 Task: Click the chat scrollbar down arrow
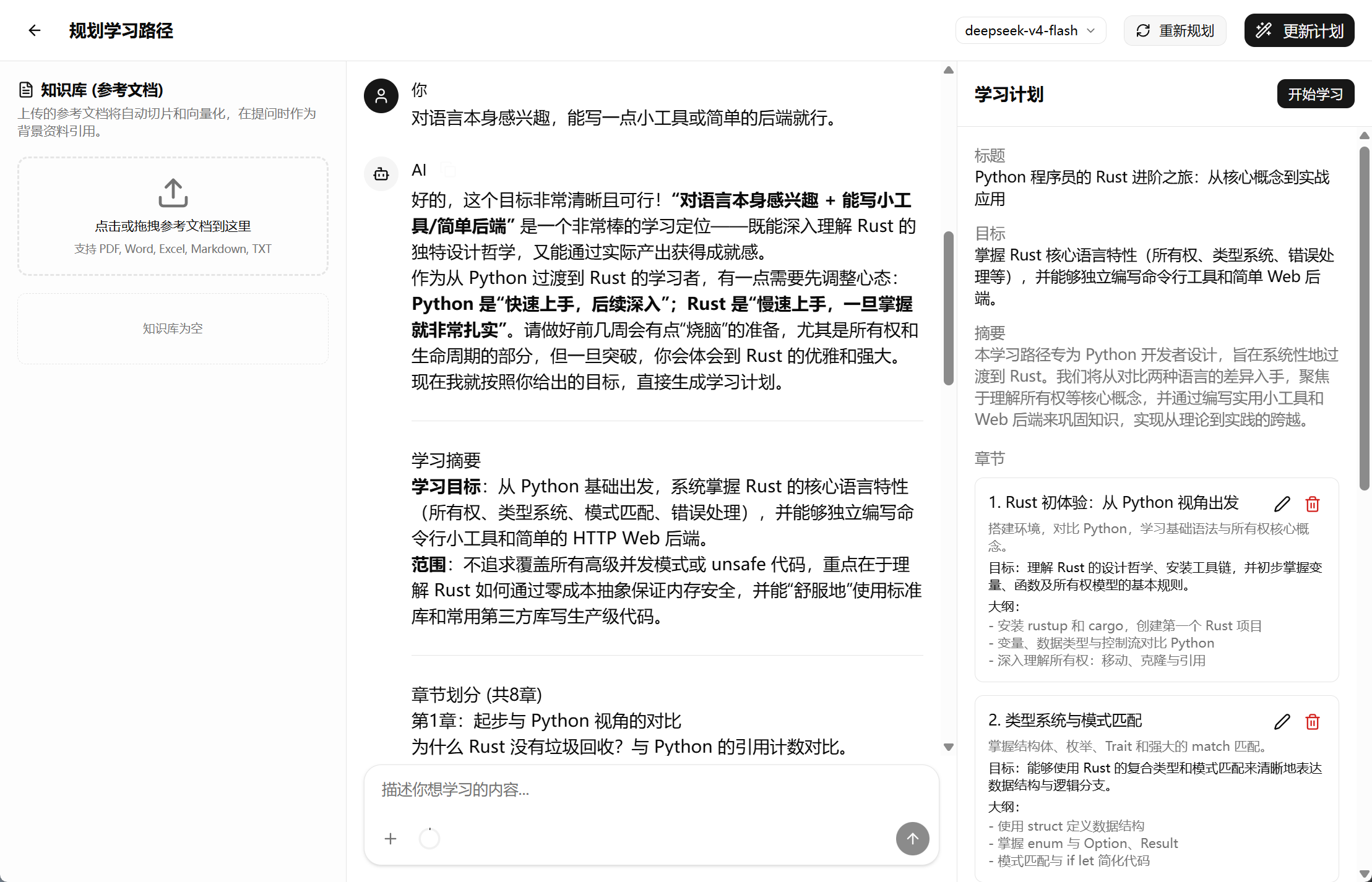click(x=948, y=747)
